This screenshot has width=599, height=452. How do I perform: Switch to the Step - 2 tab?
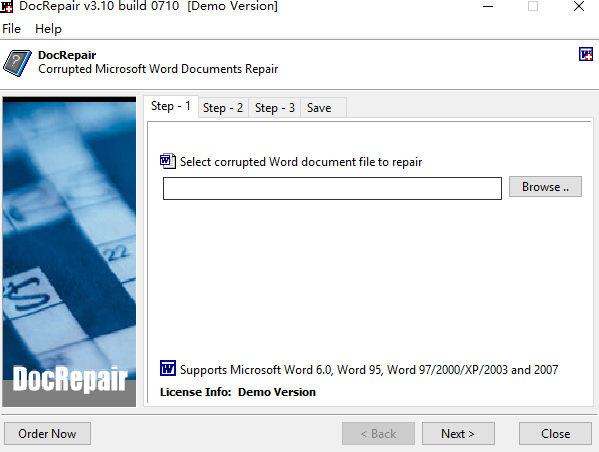point(223,108)
